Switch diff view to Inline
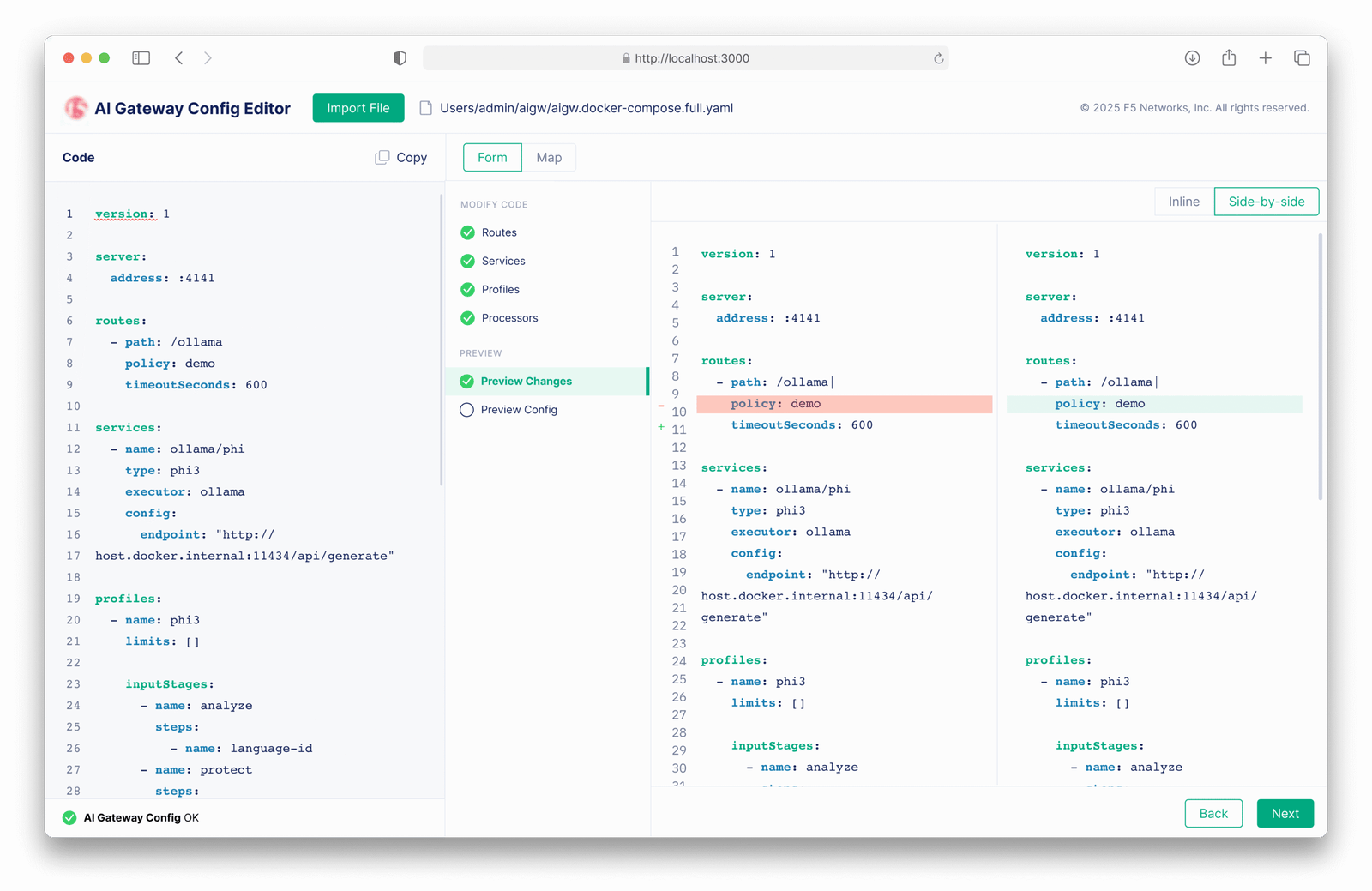The height and width of the screenshot is (891, 1372). pos(1183,202)
